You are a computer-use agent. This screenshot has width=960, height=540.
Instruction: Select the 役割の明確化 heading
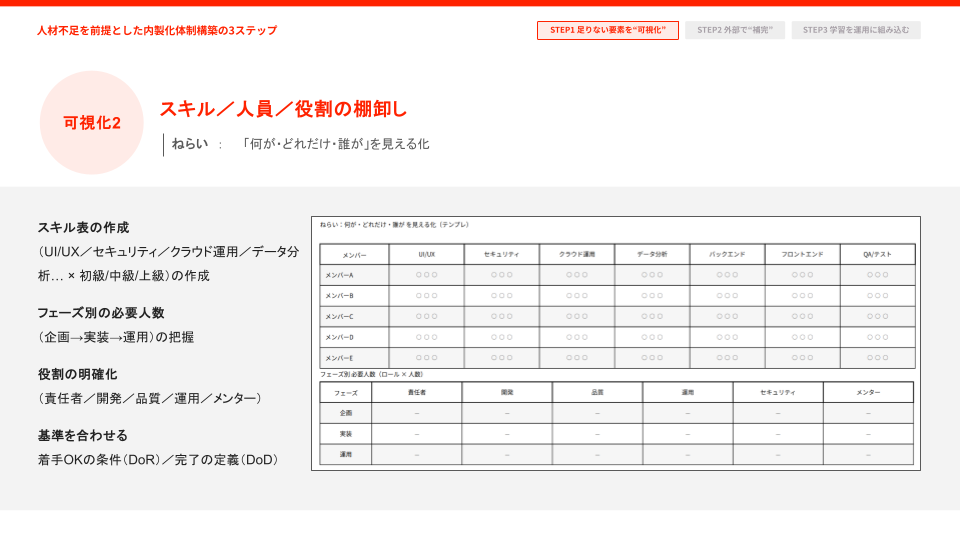coord(77,374)
